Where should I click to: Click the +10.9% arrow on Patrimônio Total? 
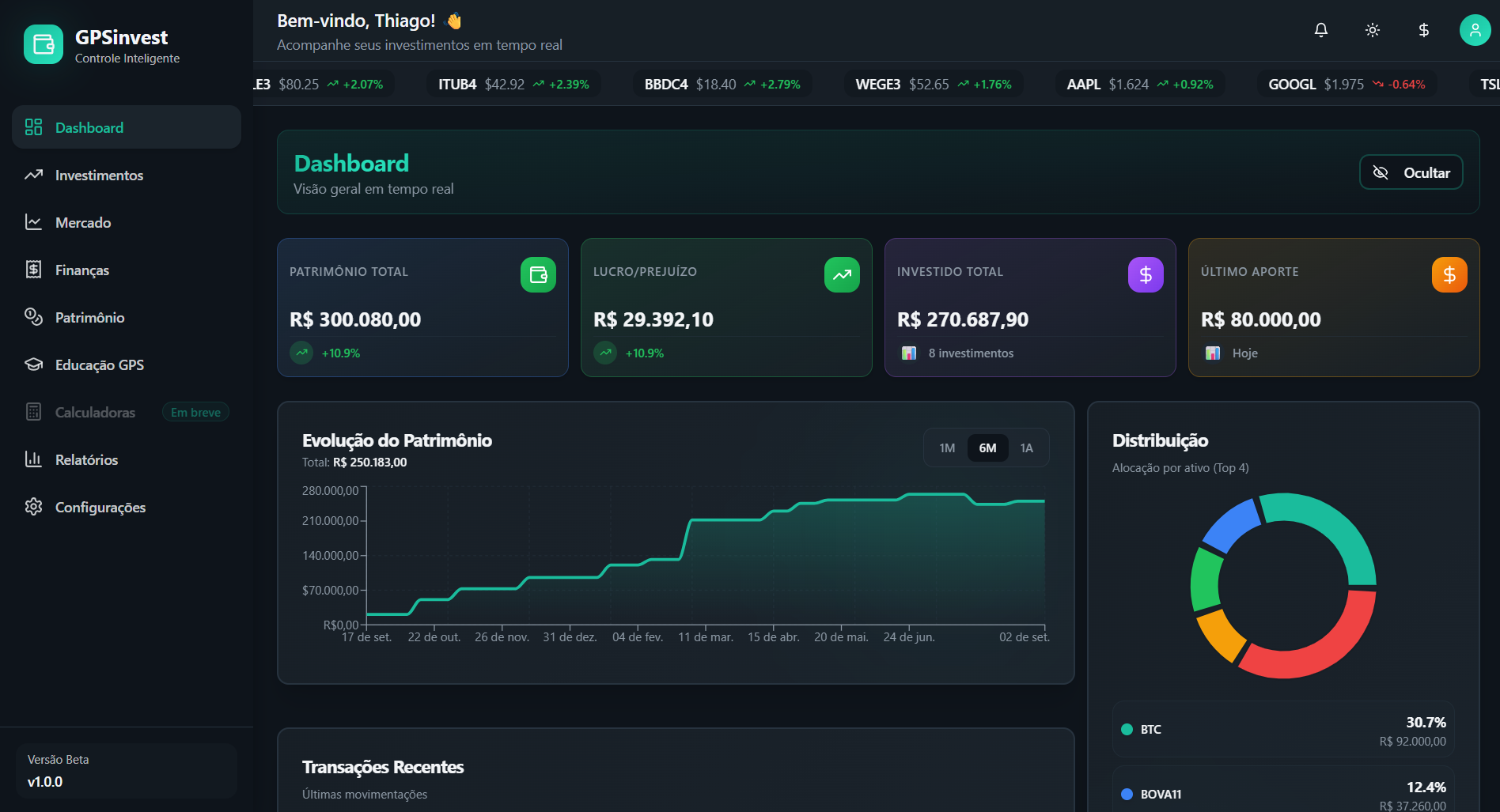[x=301, y=353]
